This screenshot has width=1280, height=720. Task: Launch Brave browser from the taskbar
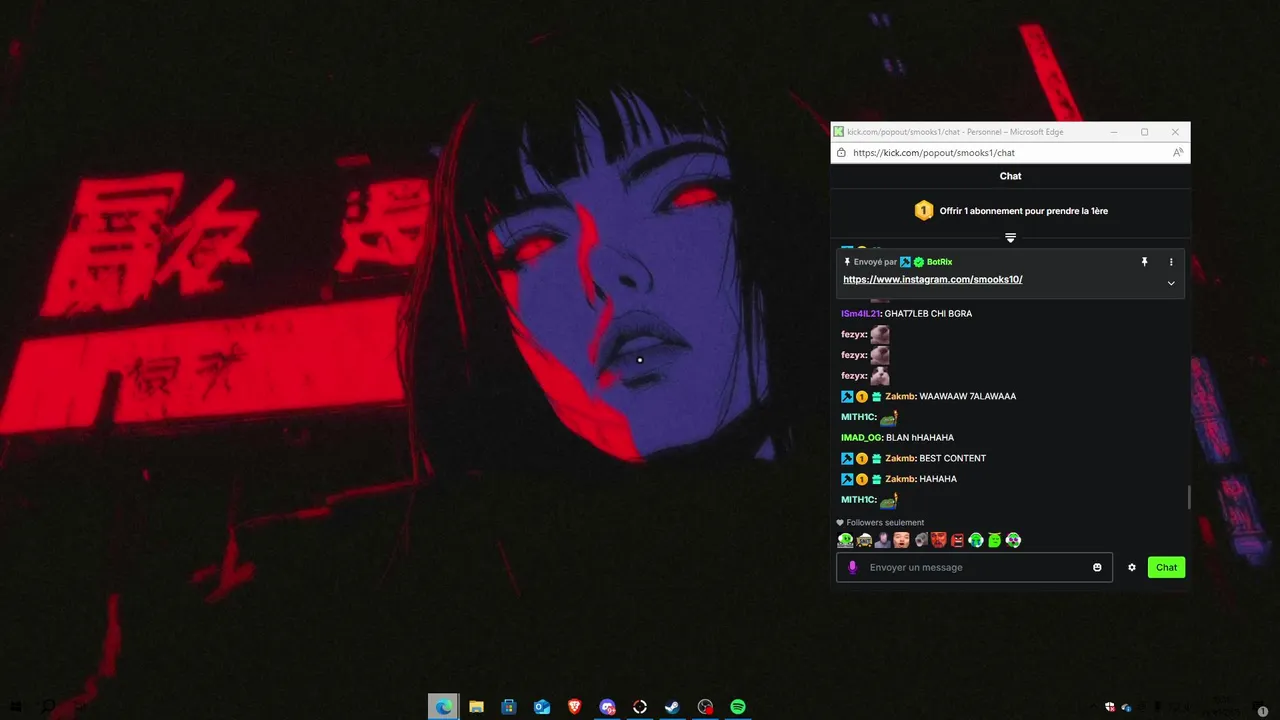(x=574, y=707)
